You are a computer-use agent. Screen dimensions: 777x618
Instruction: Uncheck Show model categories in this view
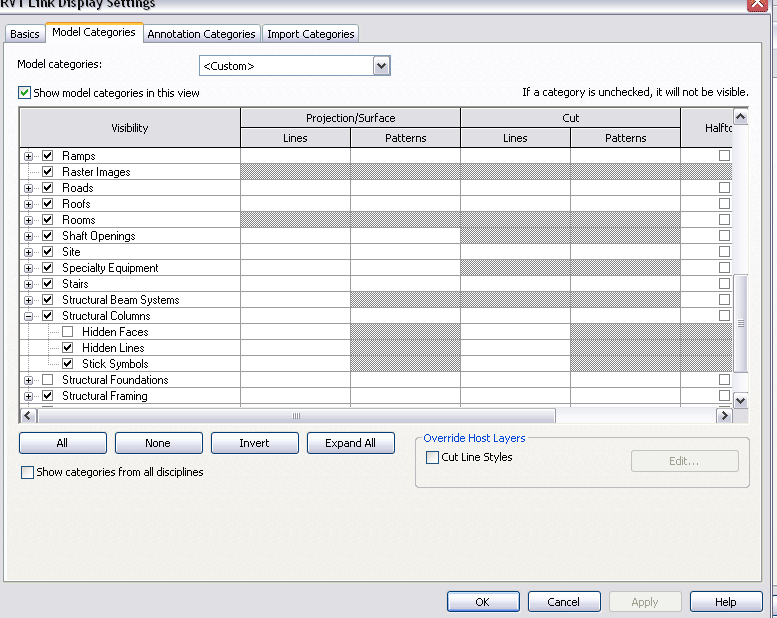tap(25, 93)
